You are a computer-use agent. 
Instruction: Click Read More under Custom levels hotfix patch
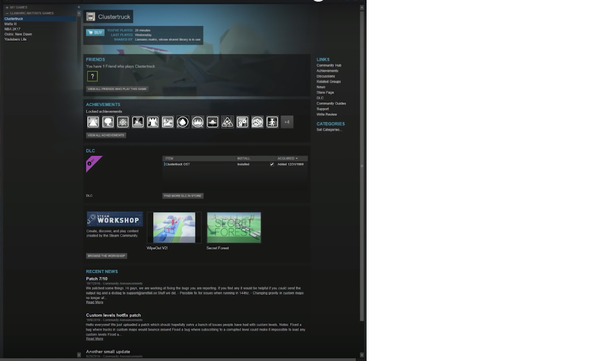[94, 339]
